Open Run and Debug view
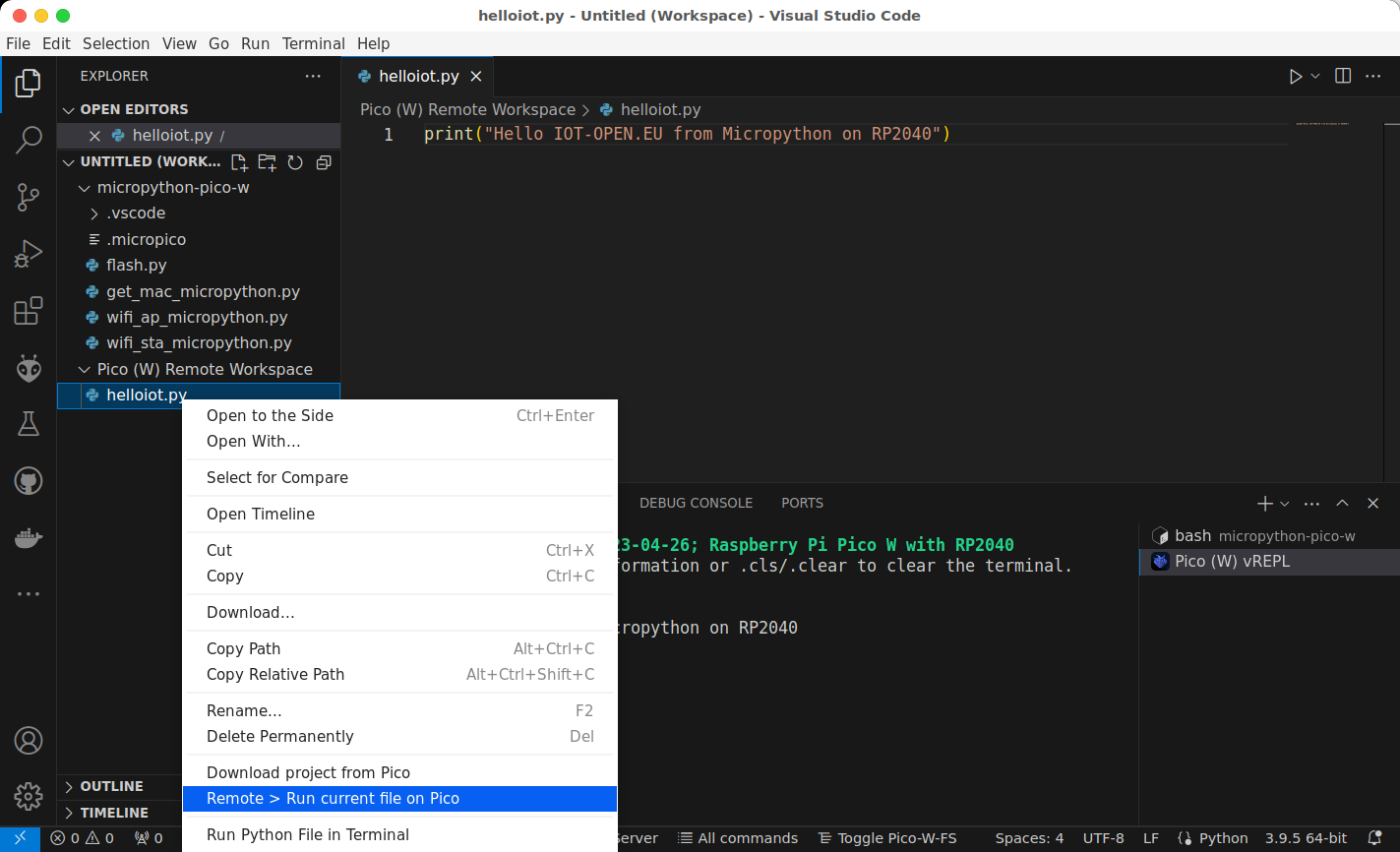The height and width of the screenshot is (852, 1400). 29,254
